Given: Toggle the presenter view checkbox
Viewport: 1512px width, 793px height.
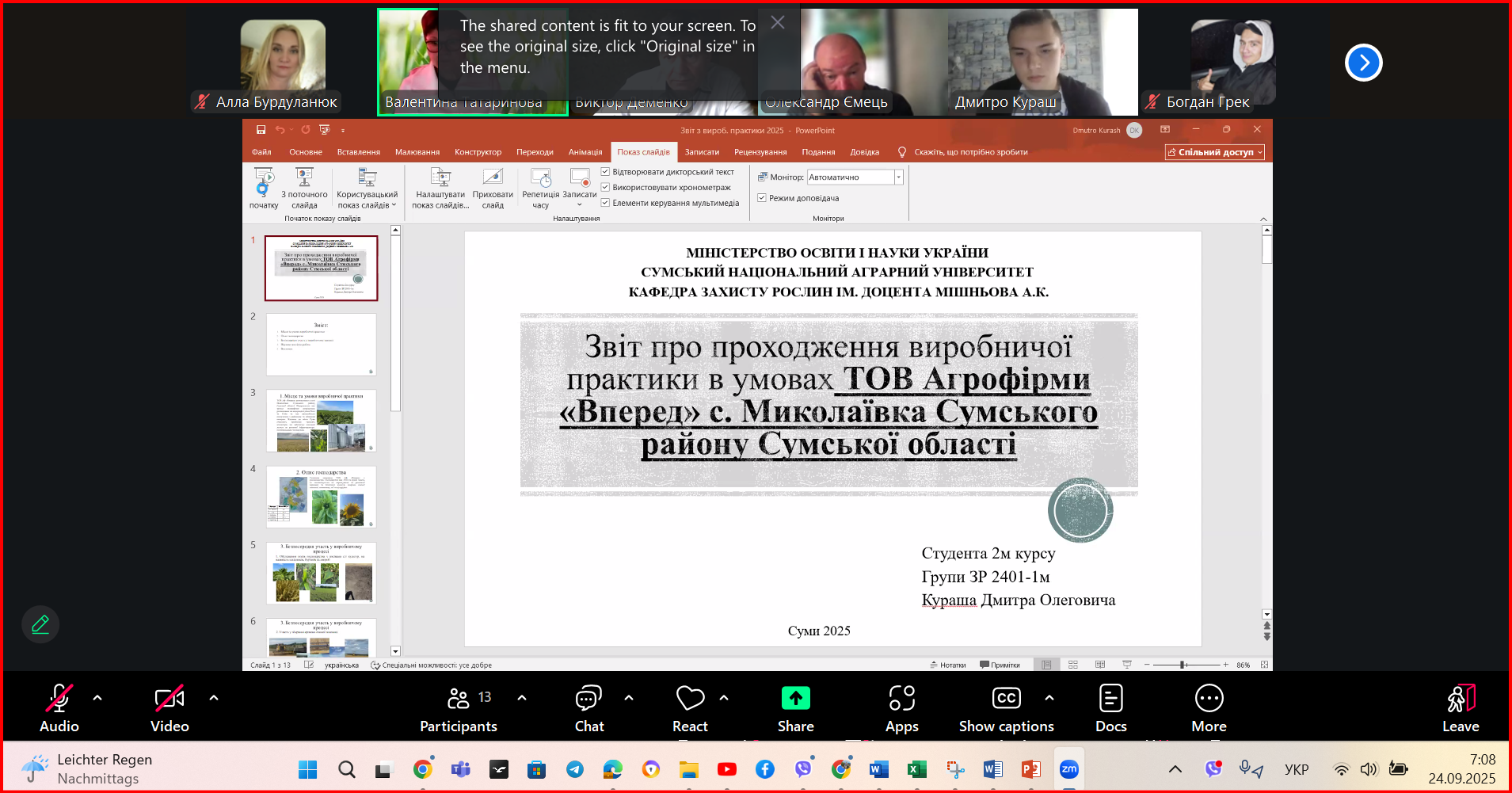Looking at the screenshot, I should click(762, 198).
